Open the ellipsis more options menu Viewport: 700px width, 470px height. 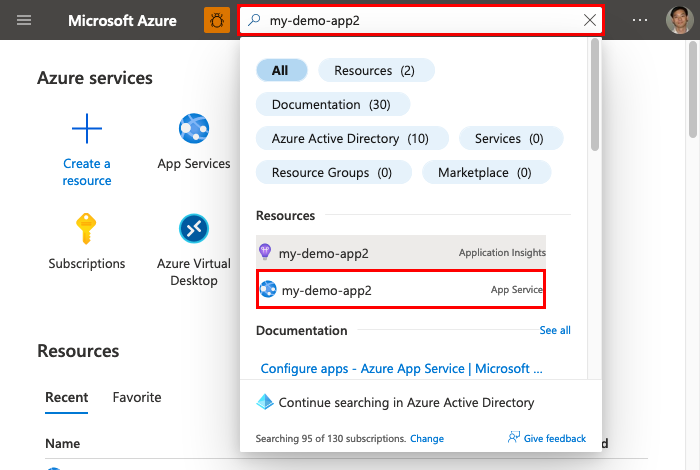[640, 20]
